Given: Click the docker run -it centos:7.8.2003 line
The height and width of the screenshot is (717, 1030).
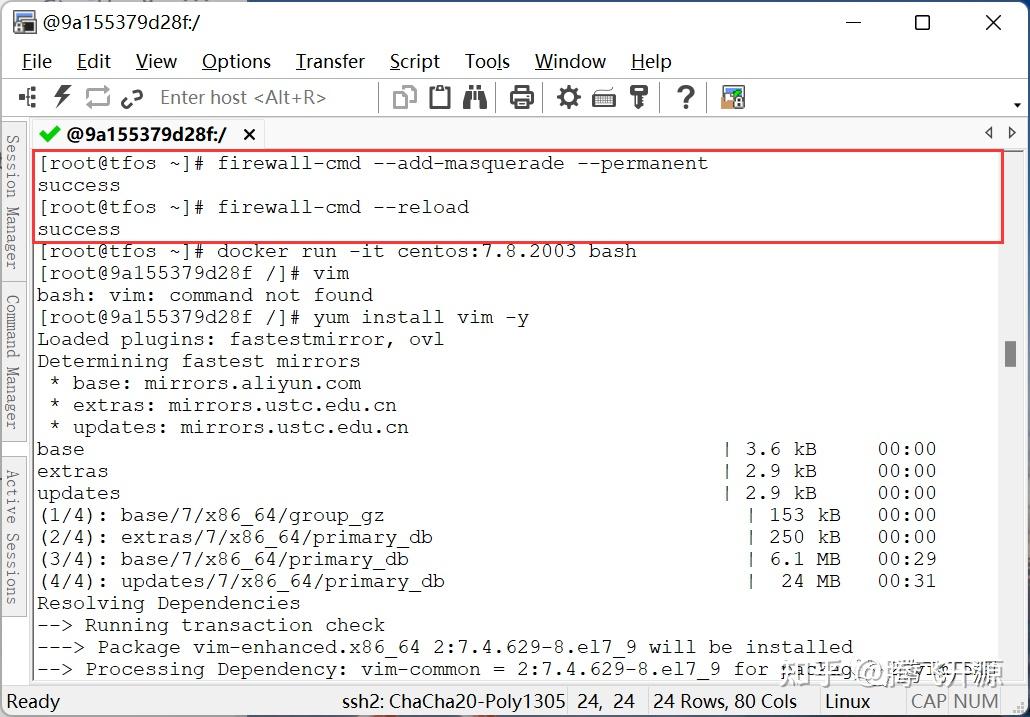Looking at the screenshot, I should (337, 251).
